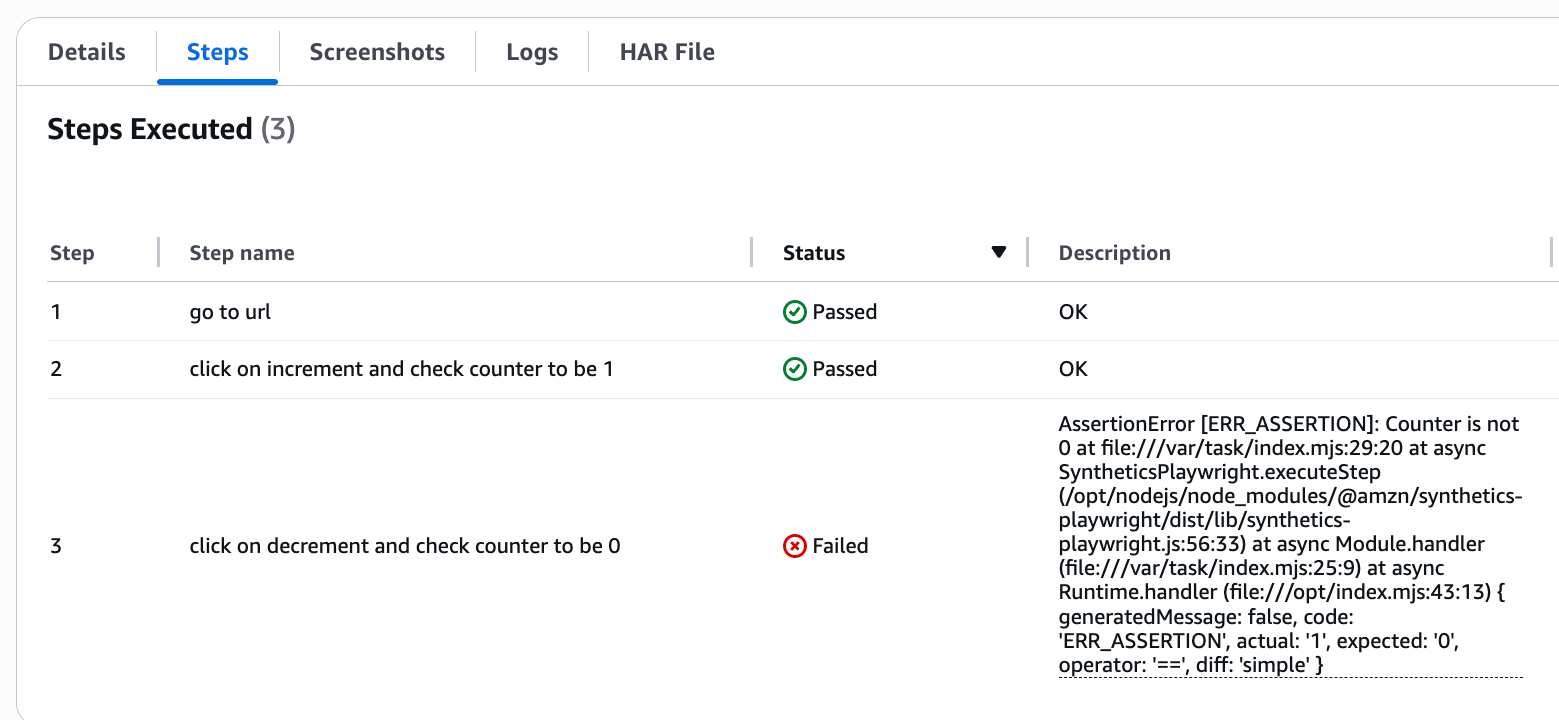Select the 'go to url' step row
Image resolution: width=1559 pixels, height=720 pixels.
[x=230, y=313]
